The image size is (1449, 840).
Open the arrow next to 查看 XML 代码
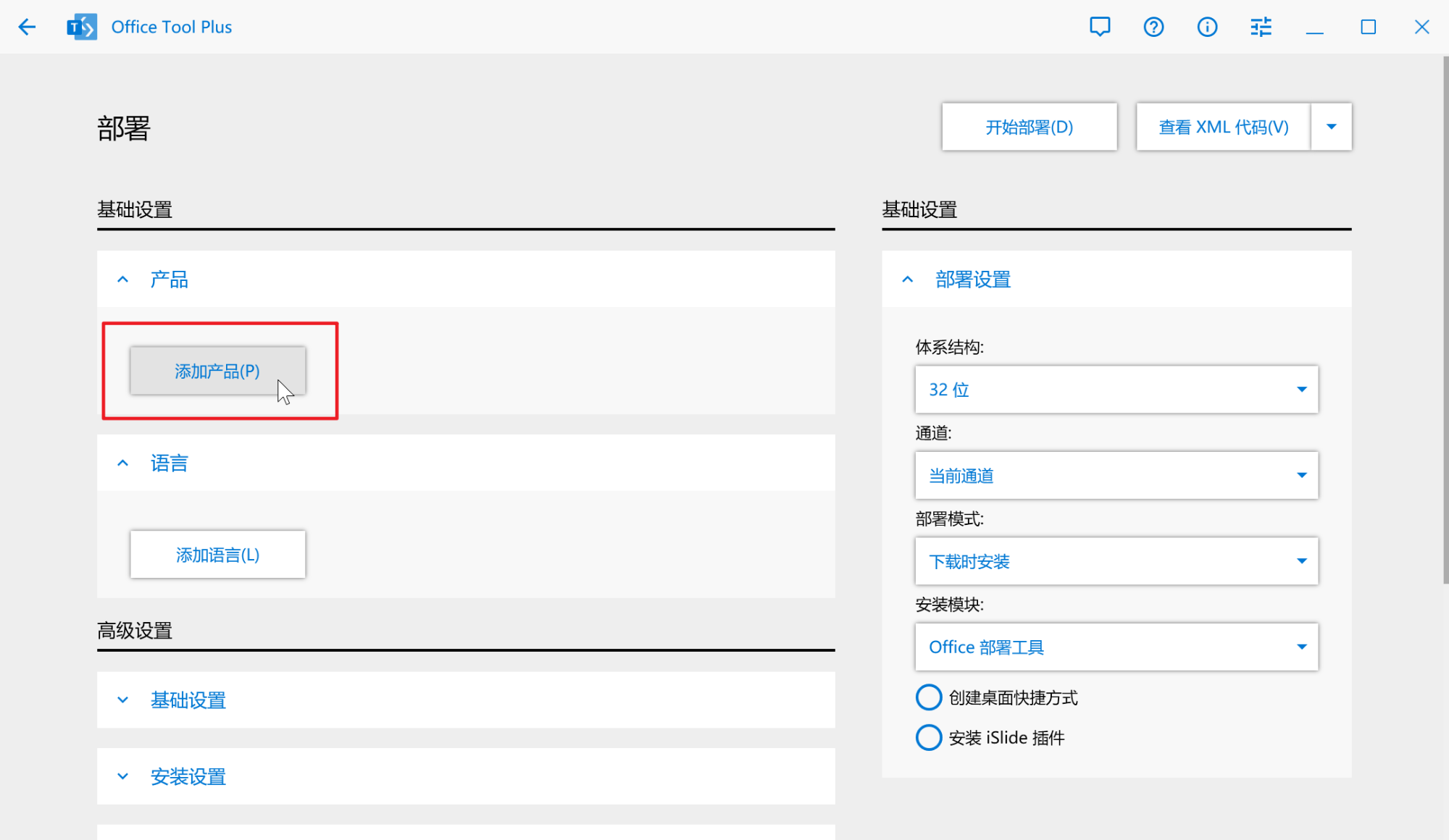tap(1331, 127)
